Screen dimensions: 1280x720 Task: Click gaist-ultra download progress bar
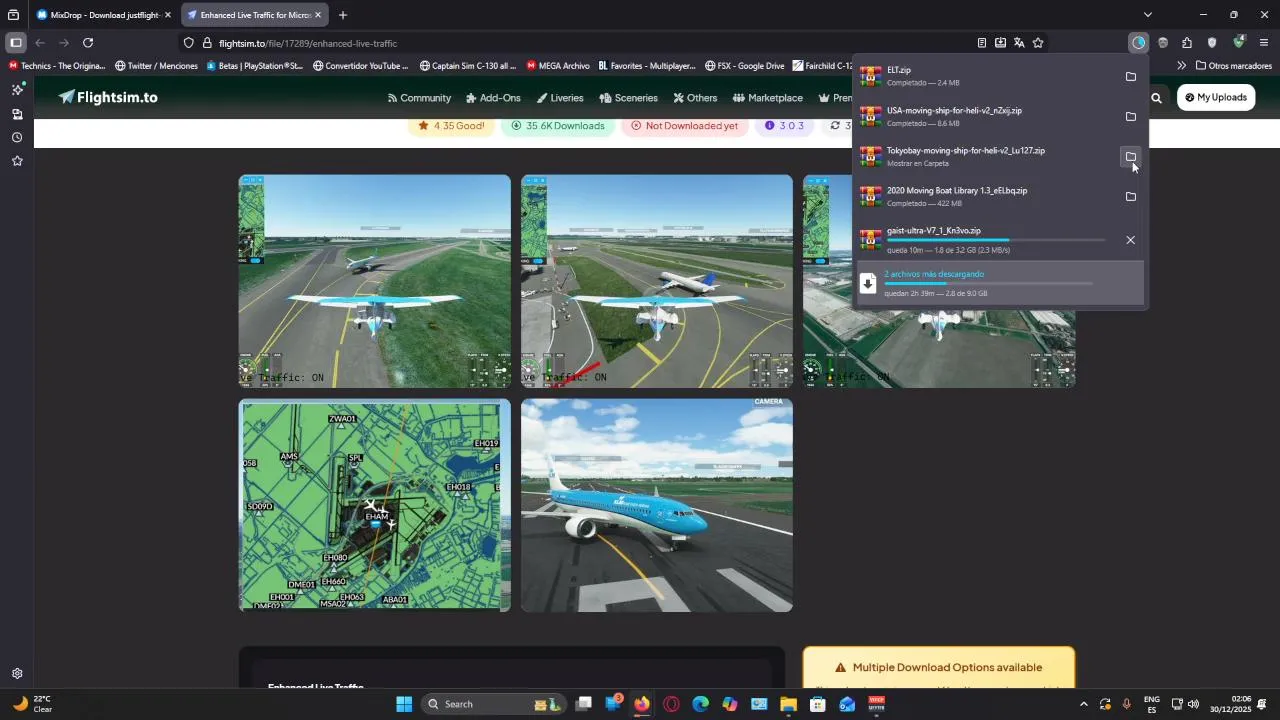click(x=996, y=240)
